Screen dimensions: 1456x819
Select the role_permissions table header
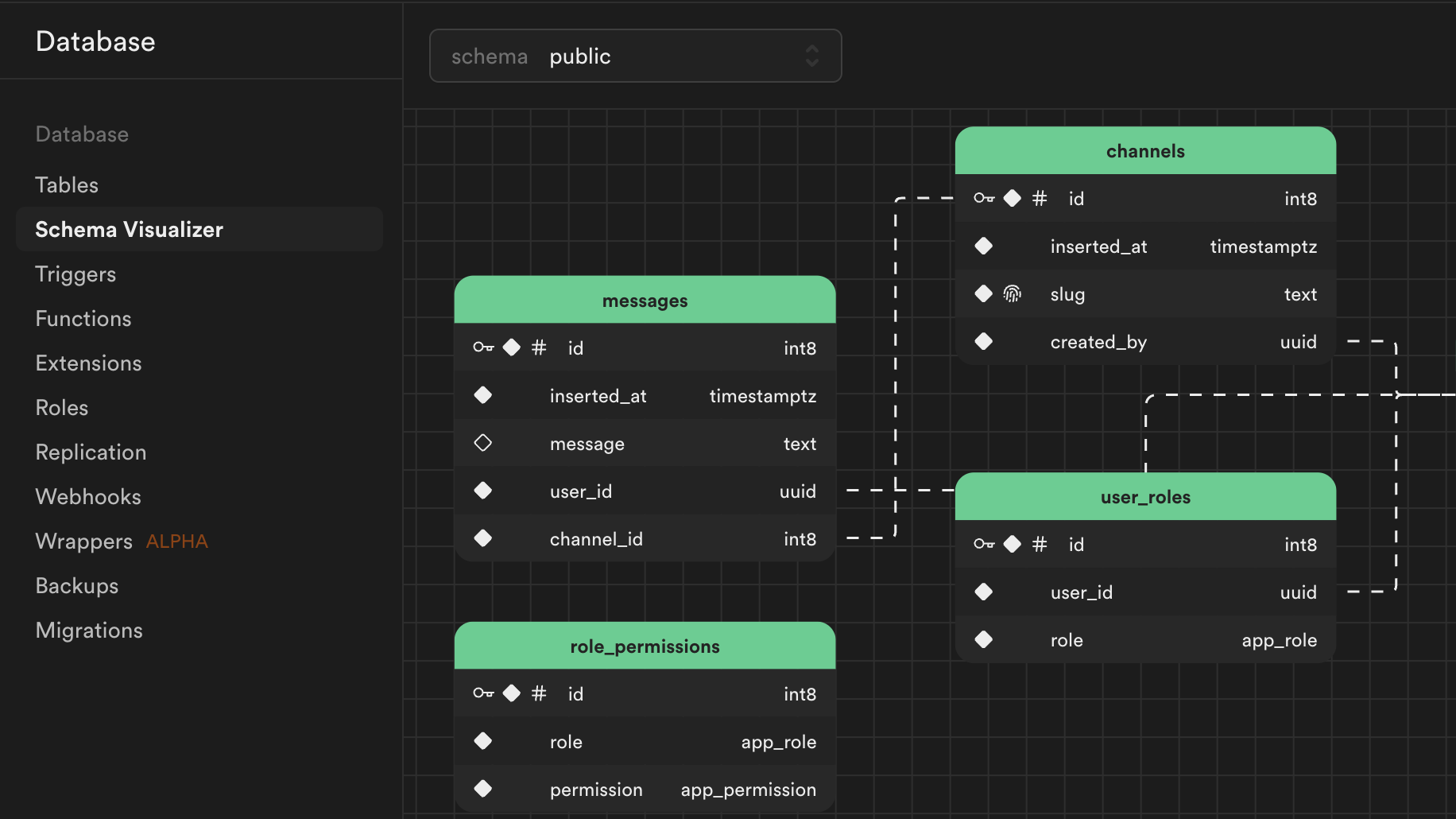[x=645, y=646]
